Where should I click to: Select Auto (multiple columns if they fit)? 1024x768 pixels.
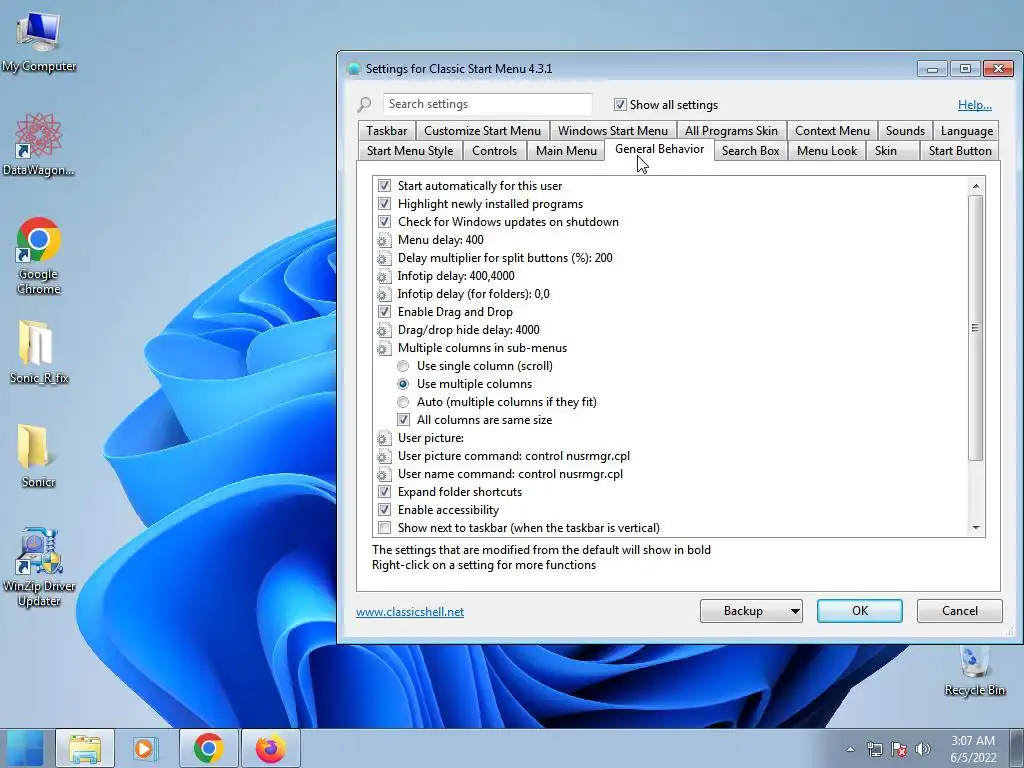(403, 402)
